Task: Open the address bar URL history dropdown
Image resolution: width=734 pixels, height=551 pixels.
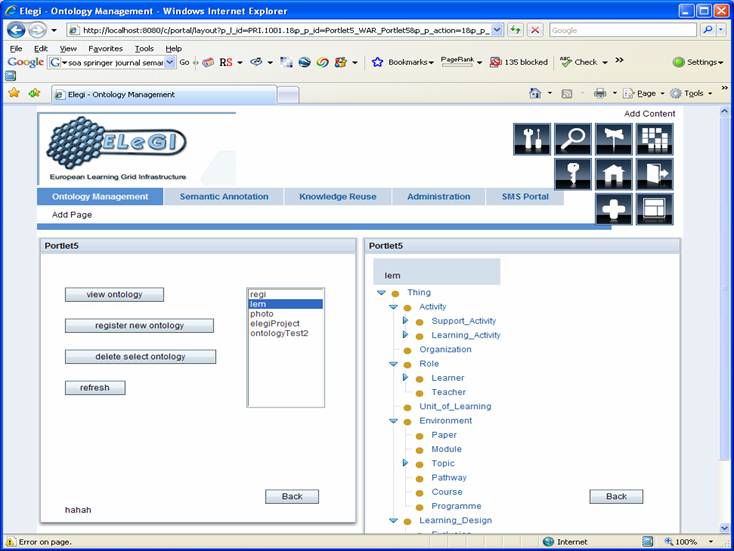Action: pos(498,30)
